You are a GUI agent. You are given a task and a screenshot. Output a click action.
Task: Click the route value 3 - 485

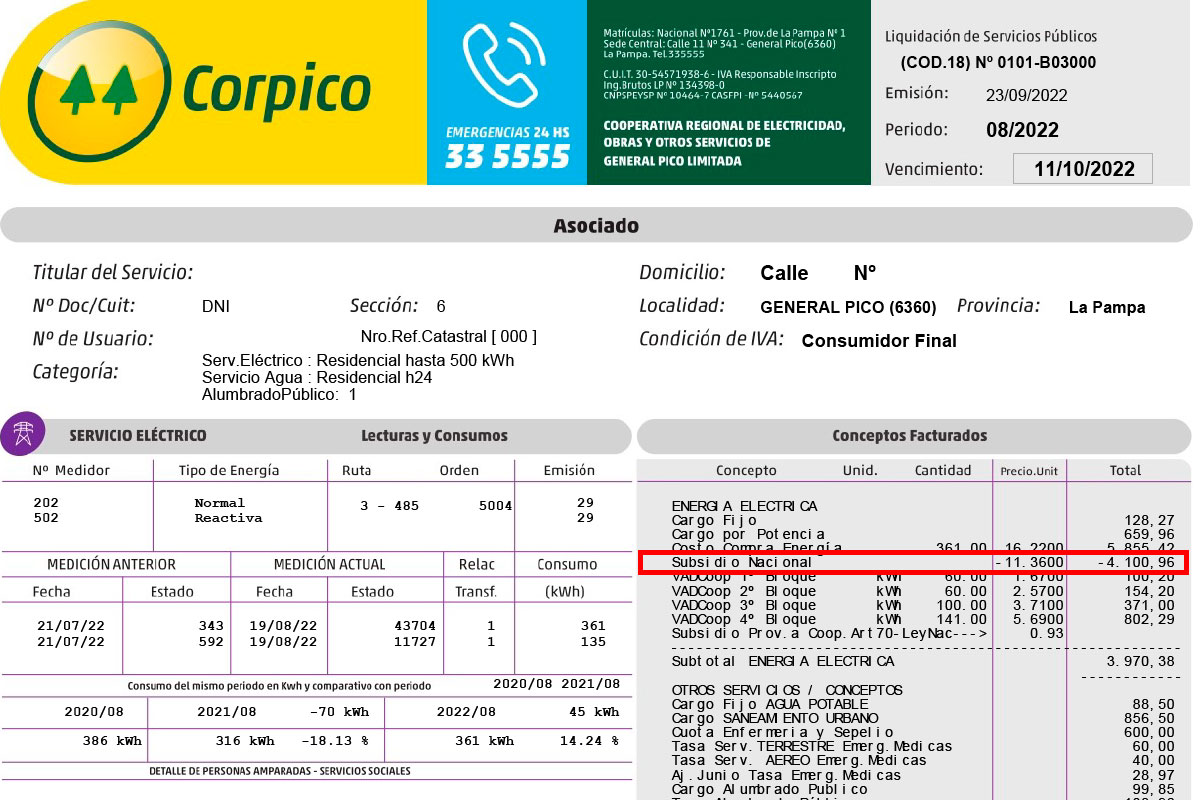click(390, 506)
